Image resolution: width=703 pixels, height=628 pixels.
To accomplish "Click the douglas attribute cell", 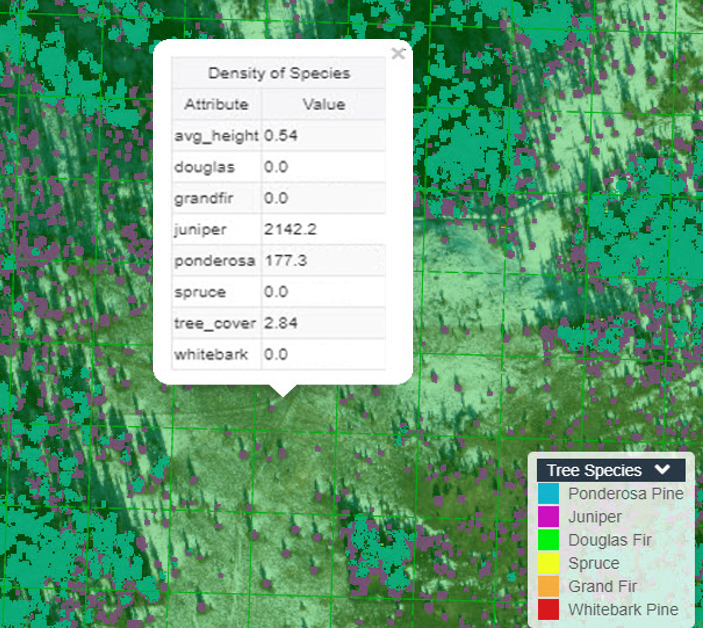I will 217,167.
